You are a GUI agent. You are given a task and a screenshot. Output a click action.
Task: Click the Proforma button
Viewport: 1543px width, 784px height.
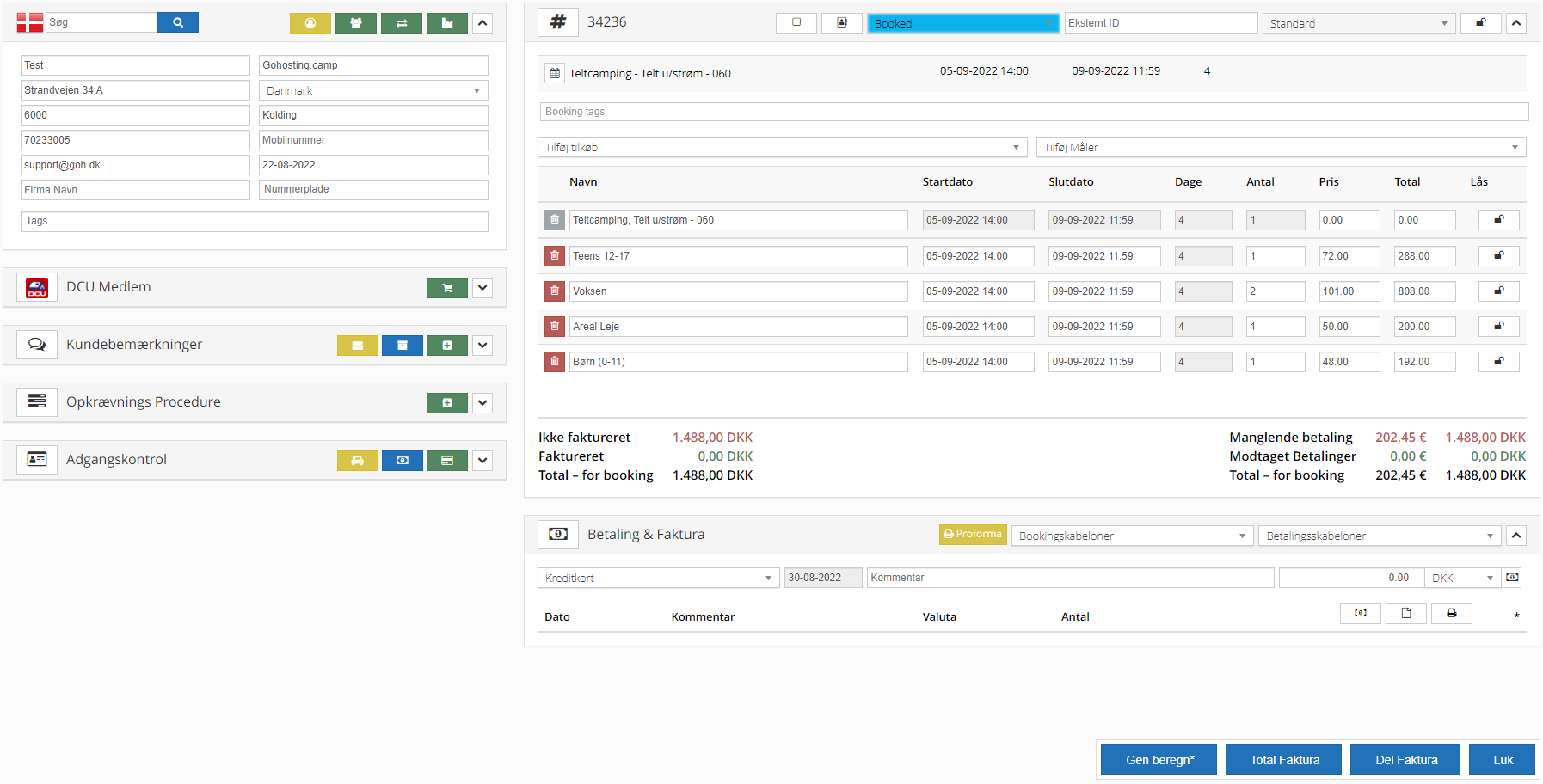[x=973, y=535]
